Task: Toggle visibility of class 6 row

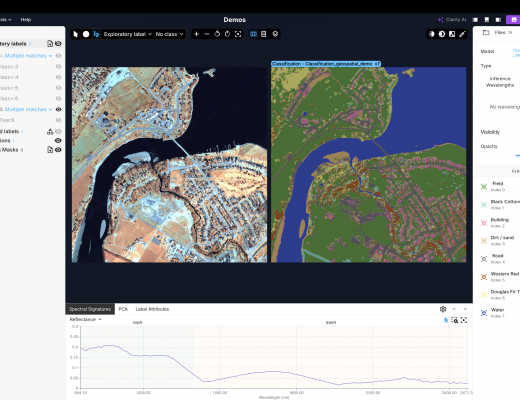Action: point(58,98)
